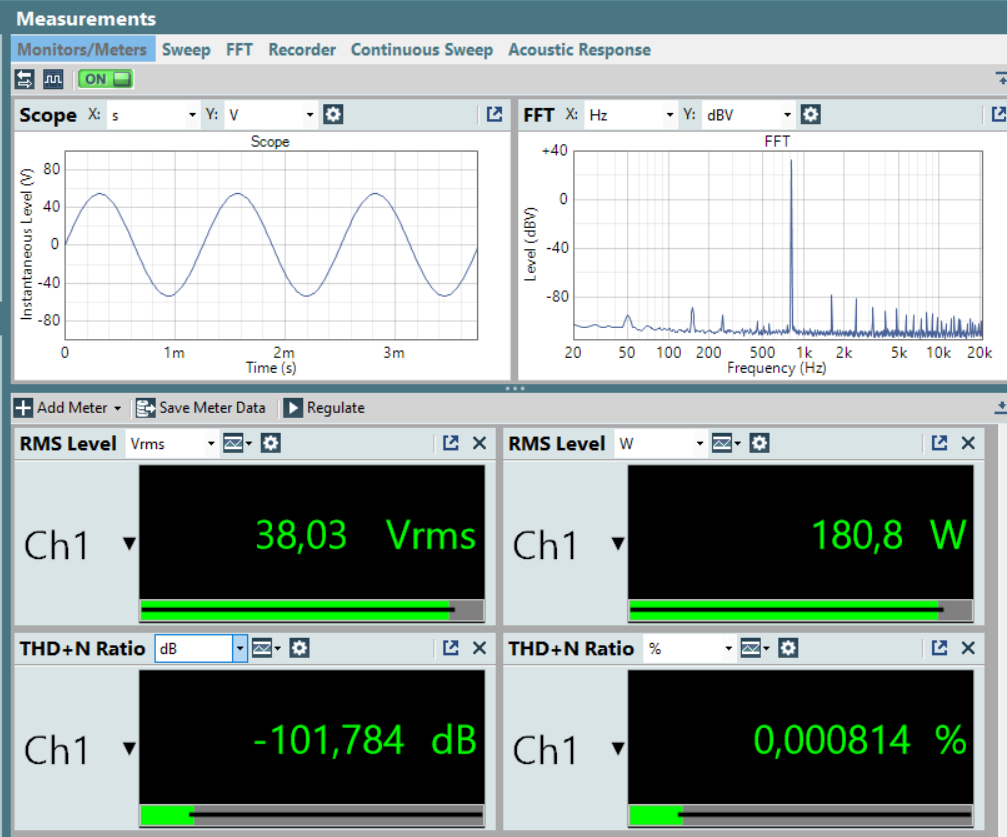Switch to Monitors/Meters tab

[82, 49]
